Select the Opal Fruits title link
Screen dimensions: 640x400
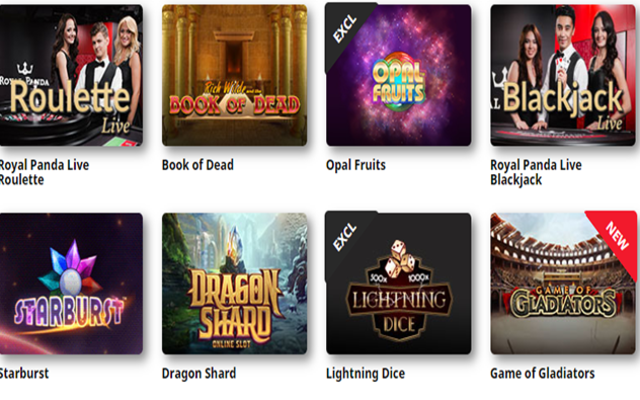coord(356,165)
